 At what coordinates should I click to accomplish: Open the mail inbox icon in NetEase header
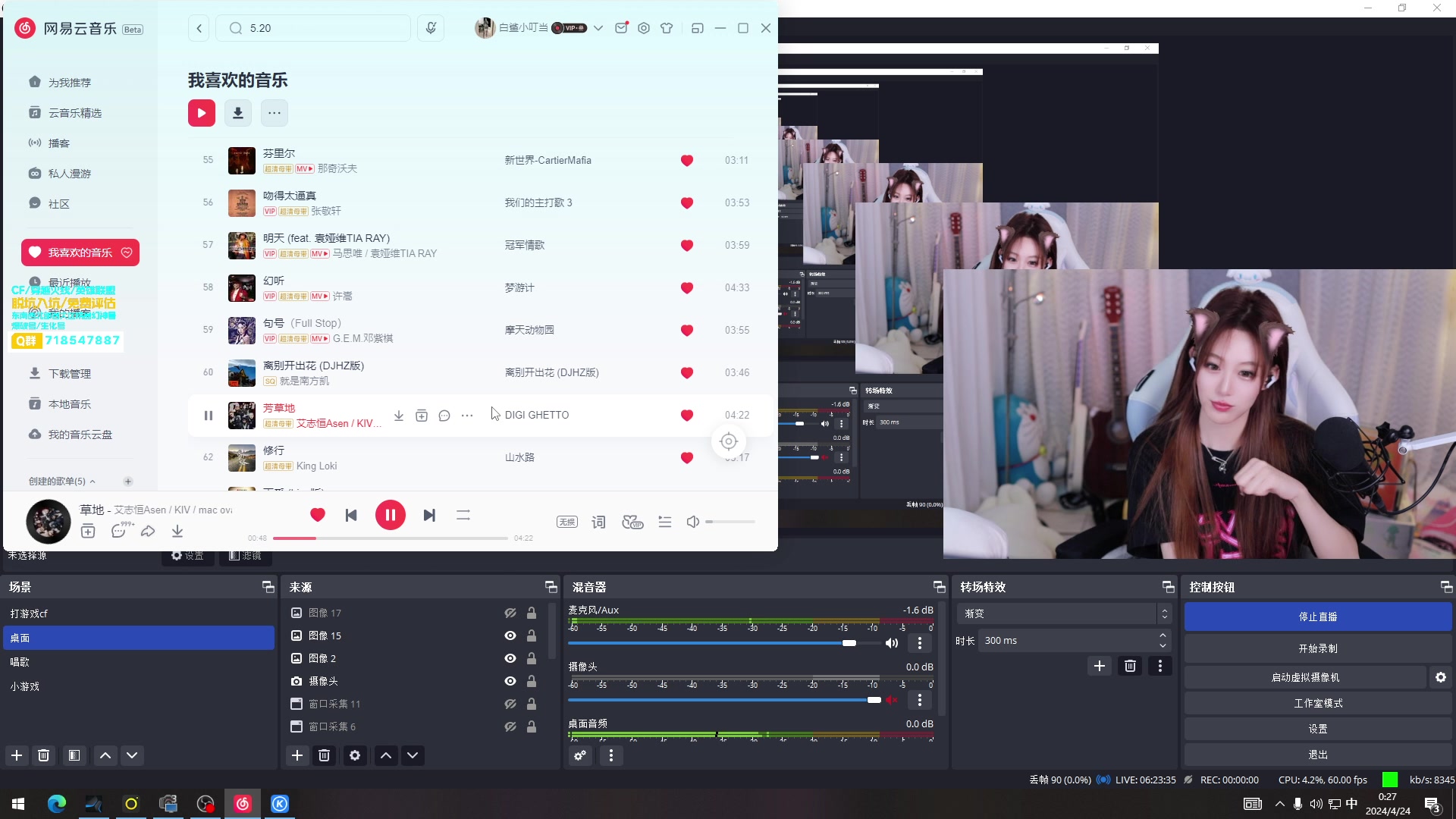pos(621,28)
